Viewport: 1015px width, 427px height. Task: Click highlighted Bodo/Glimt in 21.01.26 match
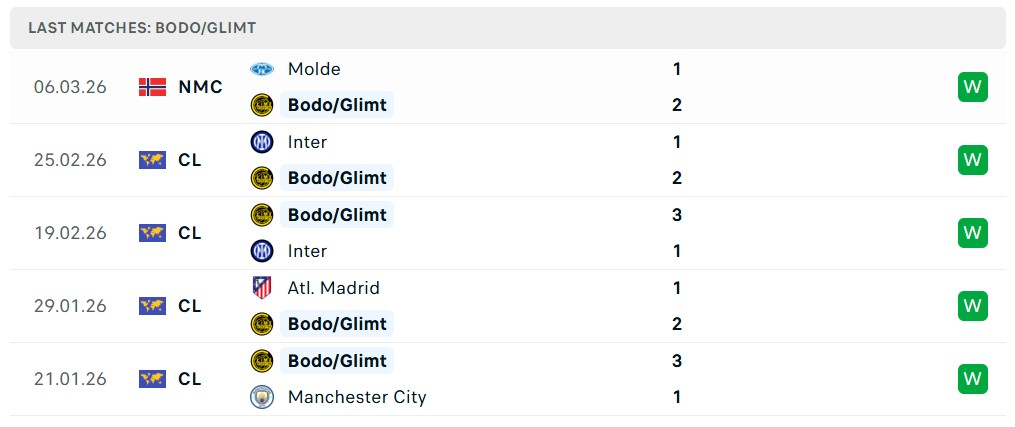click(337, 361)
